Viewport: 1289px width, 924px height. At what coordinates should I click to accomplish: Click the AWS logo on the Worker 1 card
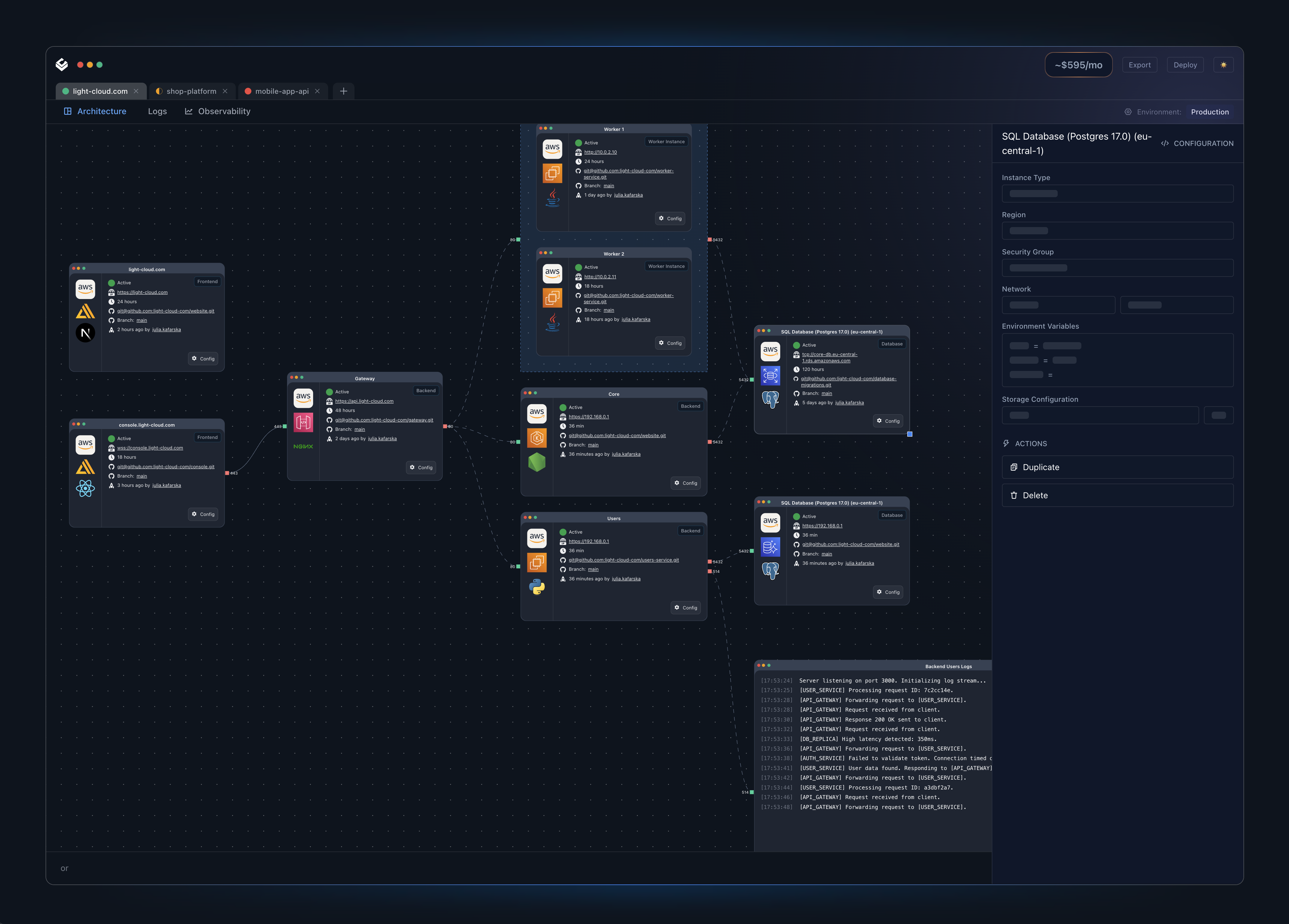tap(552, 149)
